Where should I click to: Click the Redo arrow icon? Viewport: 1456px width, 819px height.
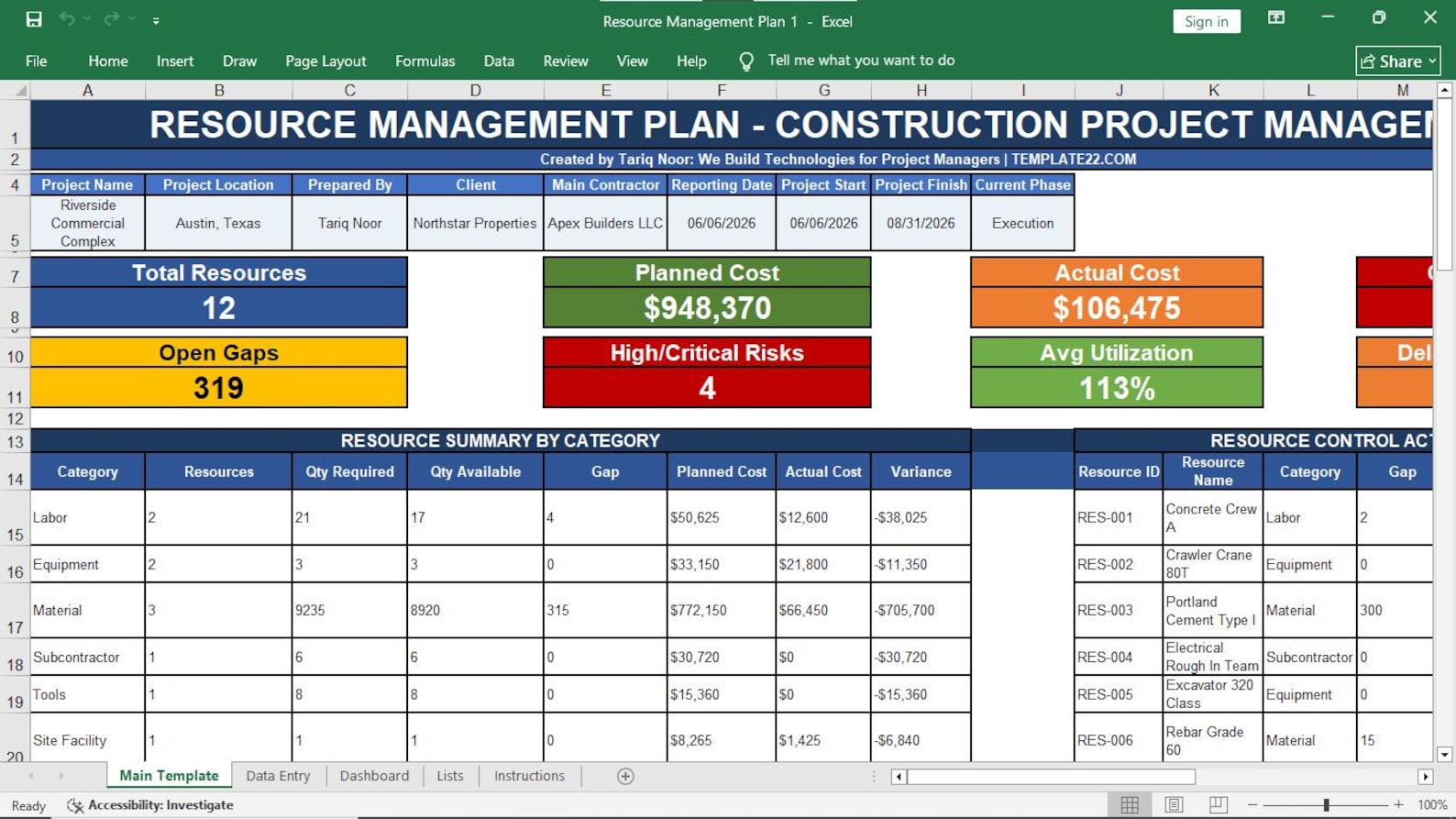point(111,19)
